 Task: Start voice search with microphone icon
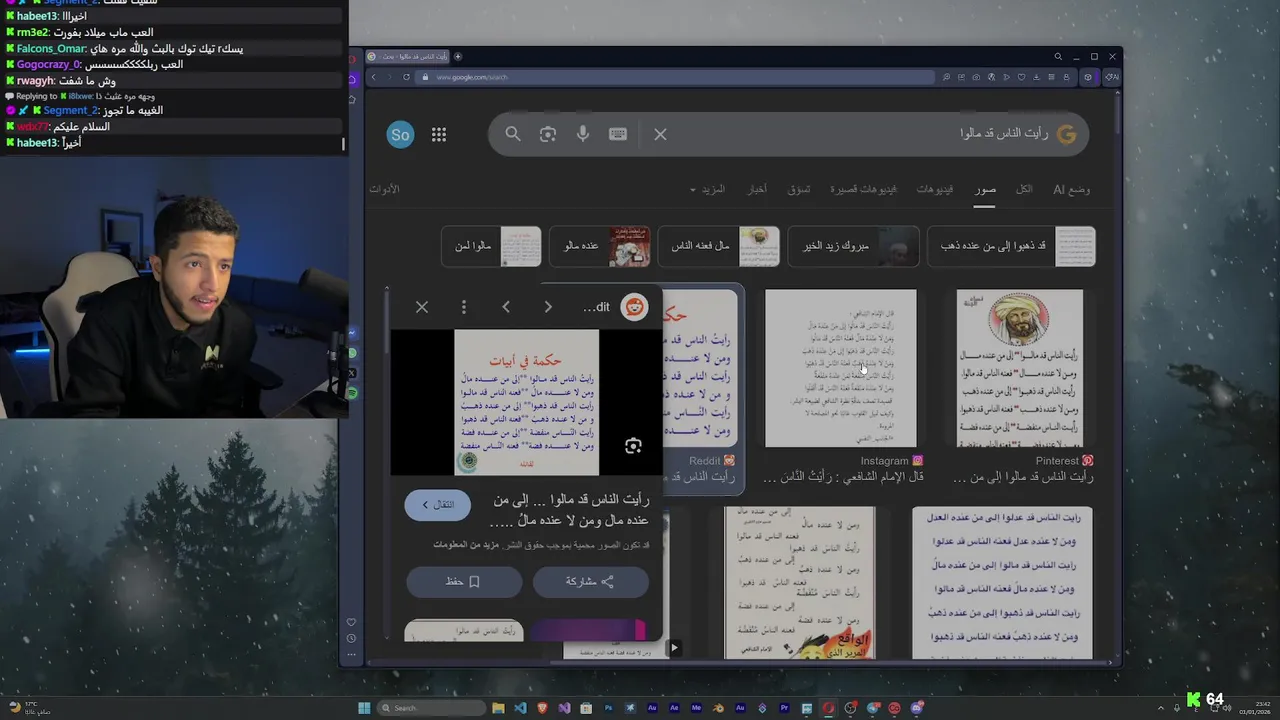[x=583, y=134]
